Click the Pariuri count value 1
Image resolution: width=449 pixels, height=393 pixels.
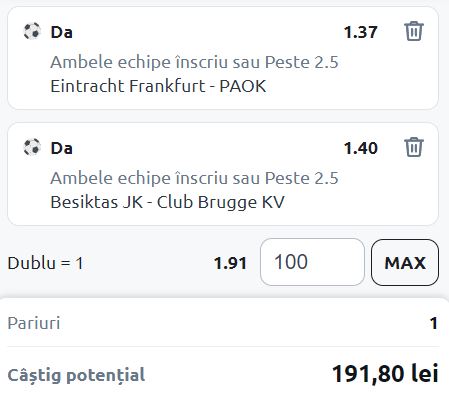[x=433, y=323]
